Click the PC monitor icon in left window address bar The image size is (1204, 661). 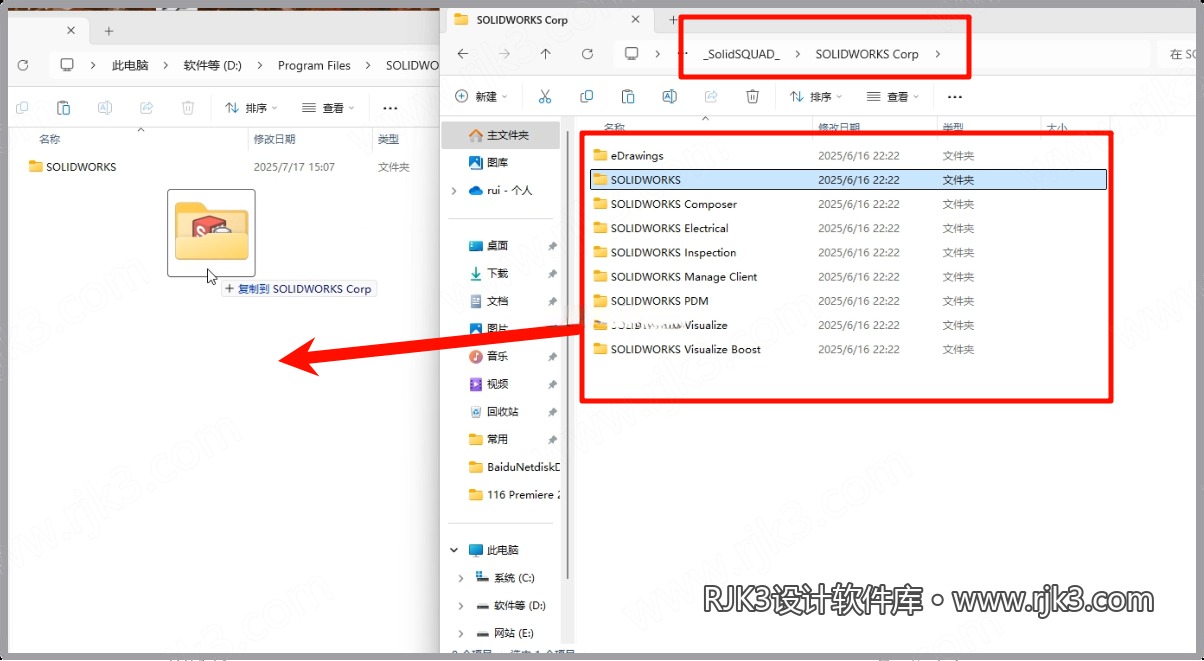coord(67,65)
